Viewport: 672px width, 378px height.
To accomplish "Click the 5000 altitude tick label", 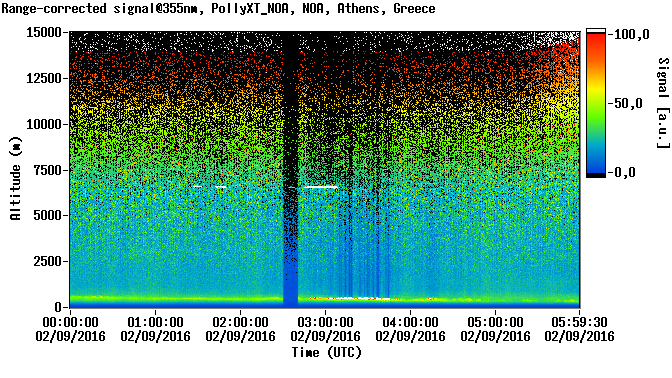I will [x=47, y=215].
